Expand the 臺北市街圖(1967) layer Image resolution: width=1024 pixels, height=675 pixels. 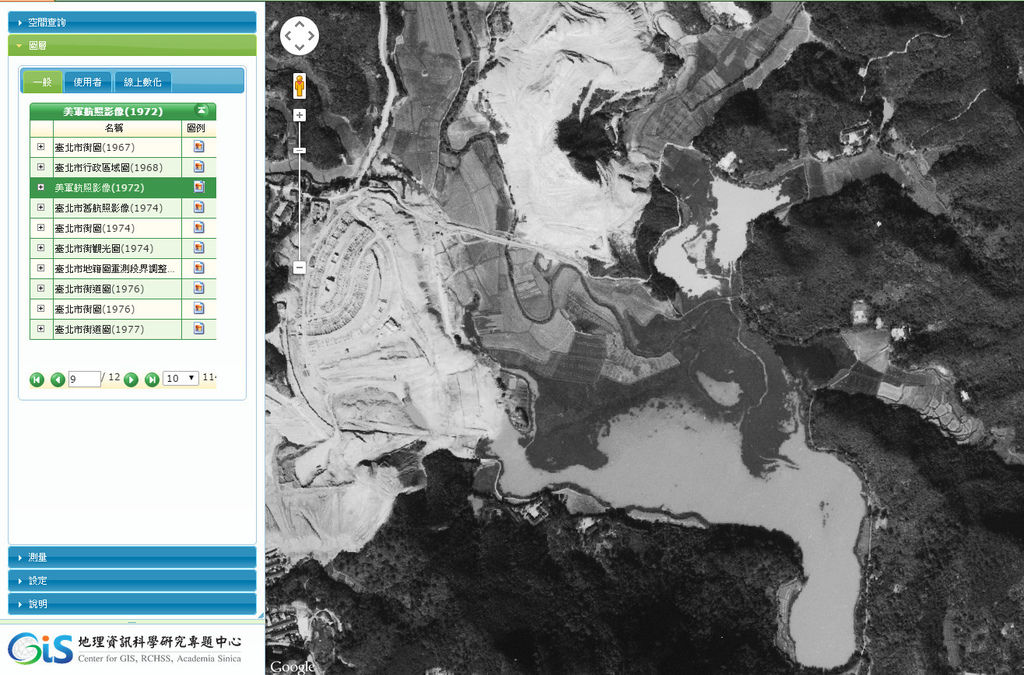coord(40,147)
